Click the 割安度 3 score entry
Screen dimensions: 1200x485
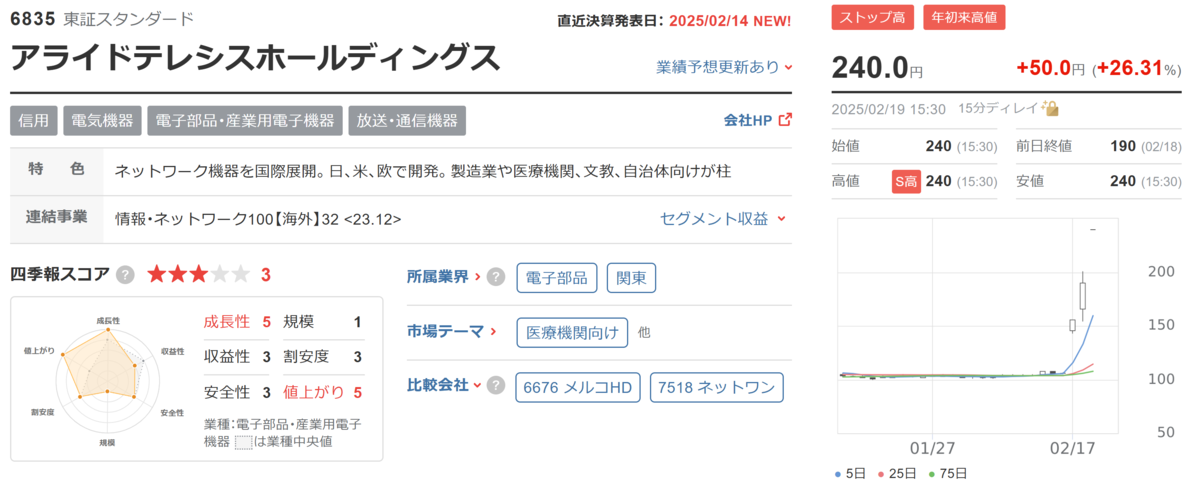(323, 357)
